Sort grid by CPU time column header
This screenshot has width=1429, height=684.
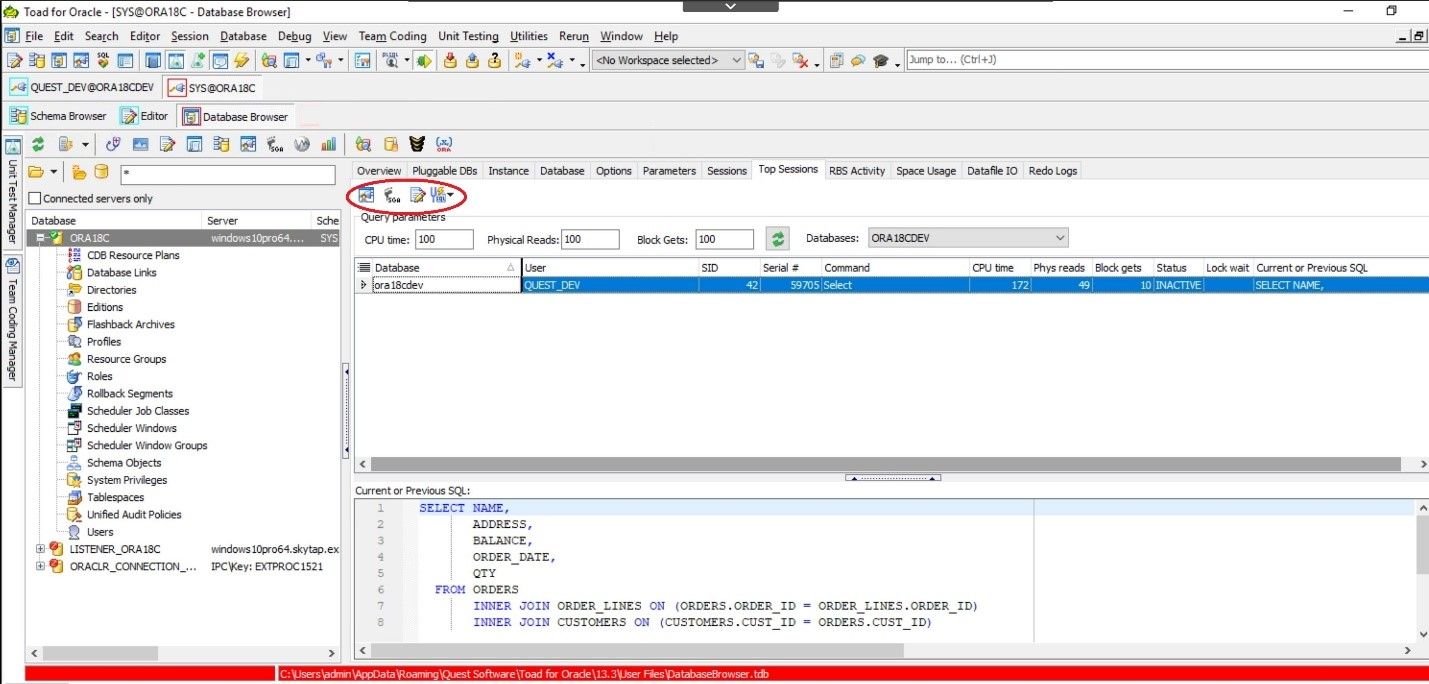coord(992,267)
